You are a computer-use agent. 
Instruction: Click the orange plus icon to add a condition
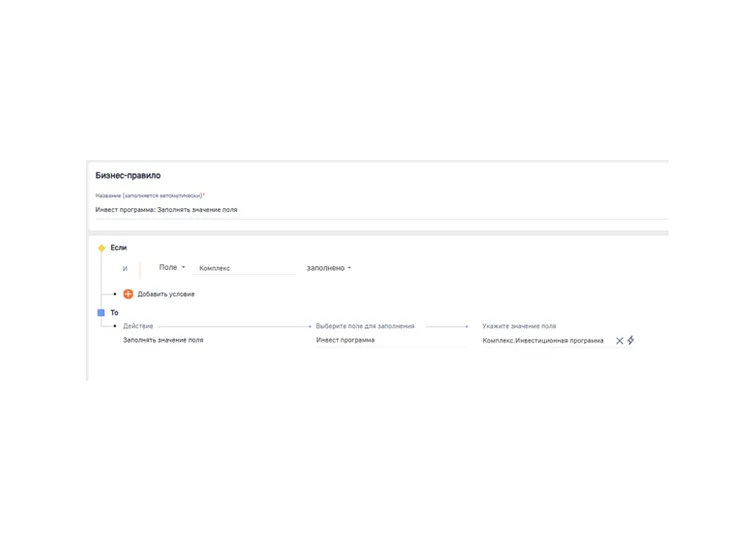point(128,294)
